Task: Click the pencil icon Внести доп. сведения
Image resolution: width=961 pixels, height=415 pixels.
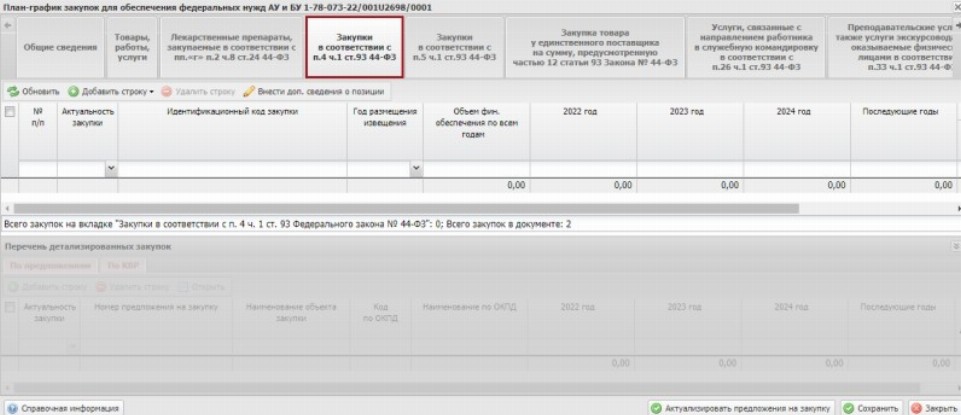Action: click(249, 91)
